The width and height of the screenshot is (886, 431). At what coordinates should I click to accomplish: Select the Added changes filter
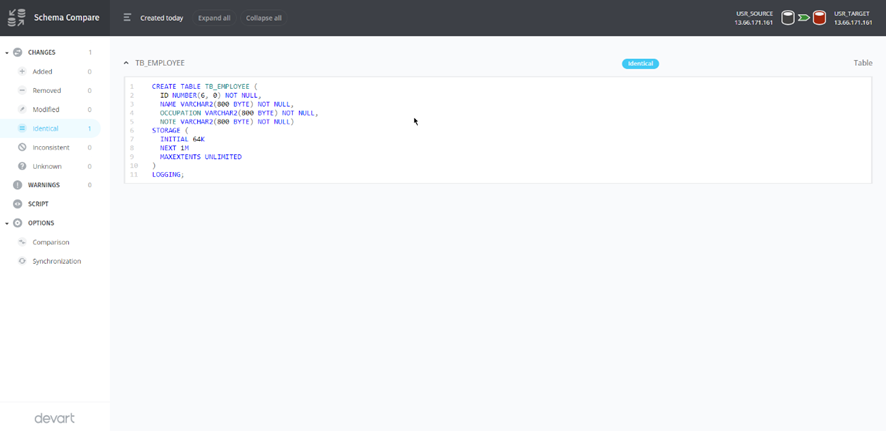[x=42, y=72]
